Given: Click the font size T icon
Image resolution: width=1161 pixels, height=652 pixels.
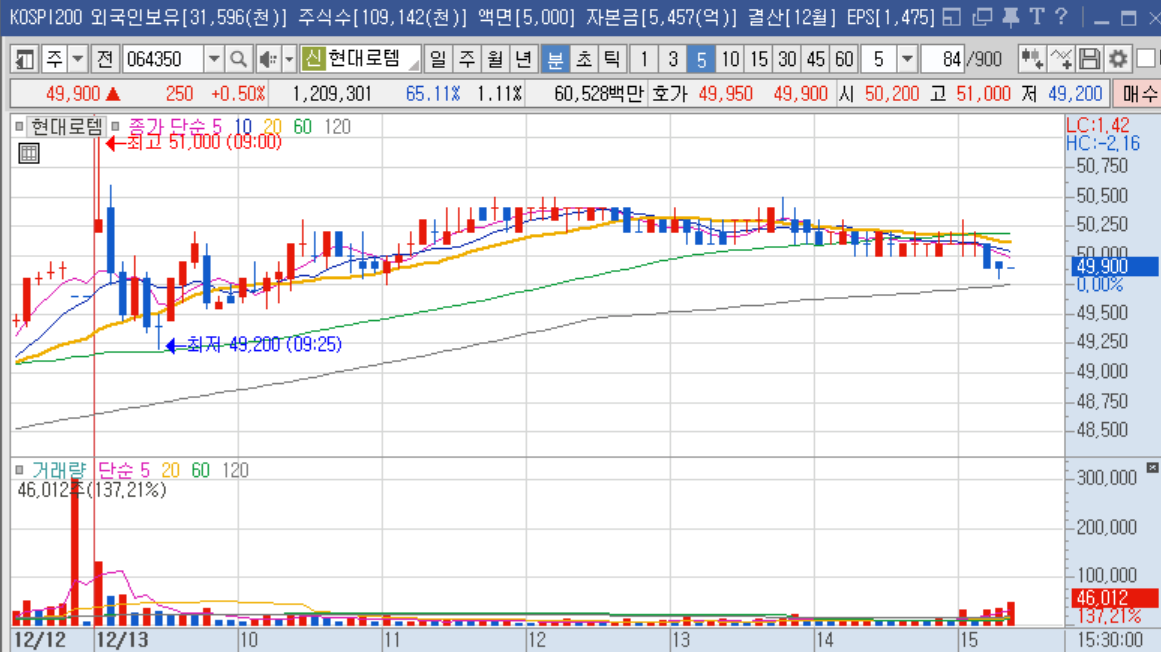Looking at the screenshot, I should pyautogui.click(x=1037, y=17).
